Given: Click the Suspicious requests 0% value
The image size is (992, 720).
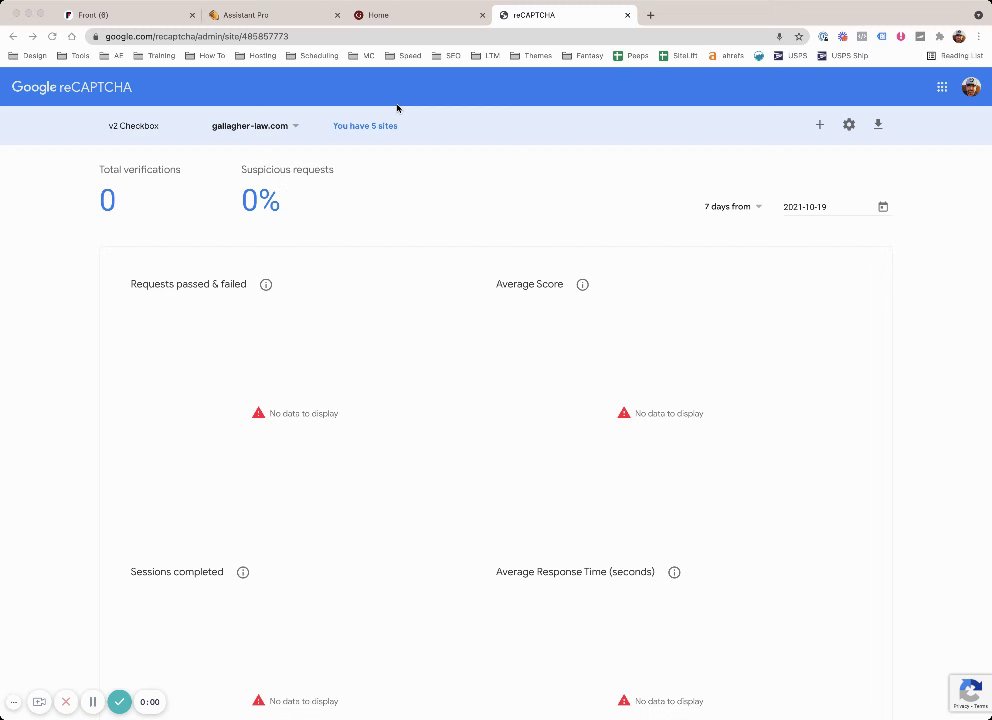Looking at the screenshot, I should click(x=261, y=201).
